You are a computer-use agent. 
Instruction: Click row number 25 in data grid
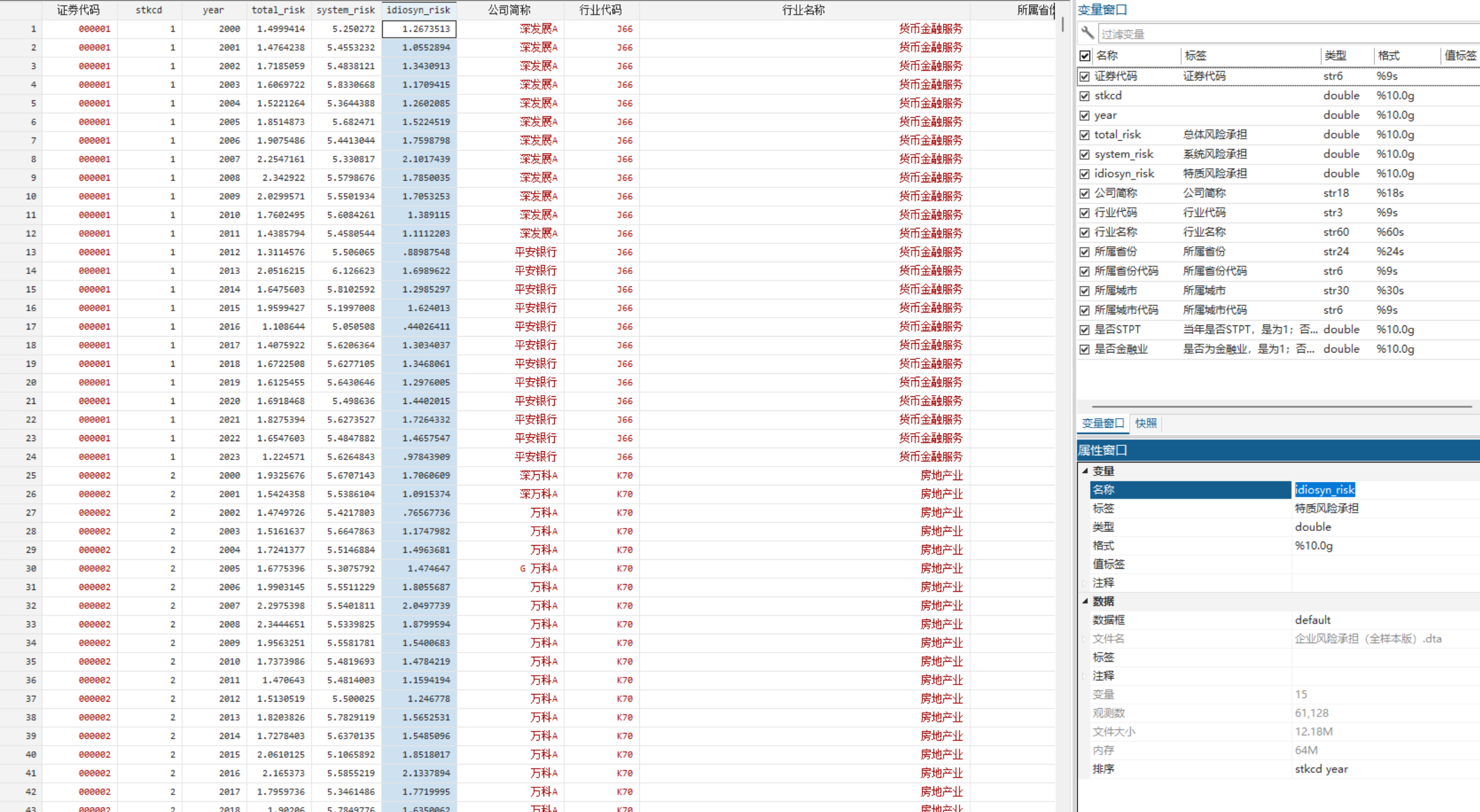pos(31,475)
